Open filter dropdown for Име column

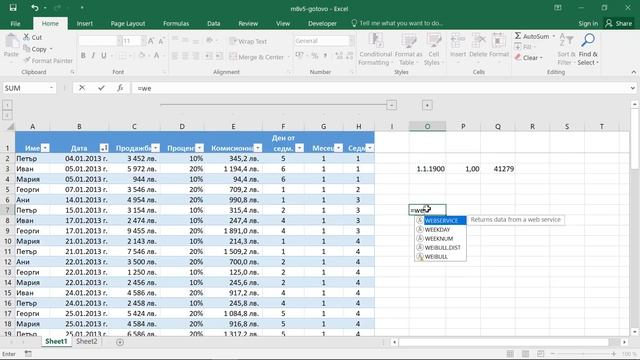[45, 148]
